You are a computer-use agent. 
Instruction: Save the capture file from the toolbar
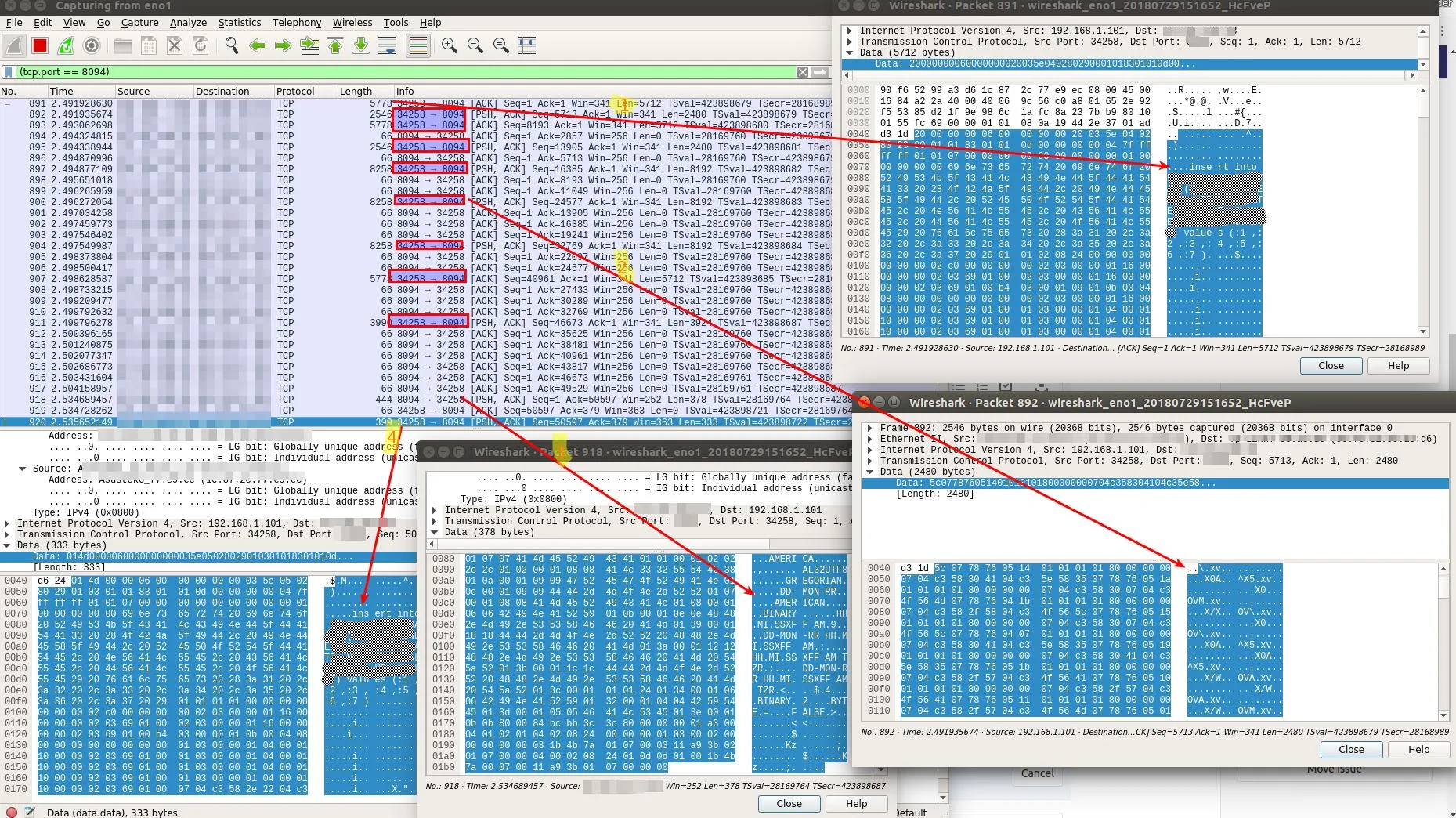[x=148, y=46]
